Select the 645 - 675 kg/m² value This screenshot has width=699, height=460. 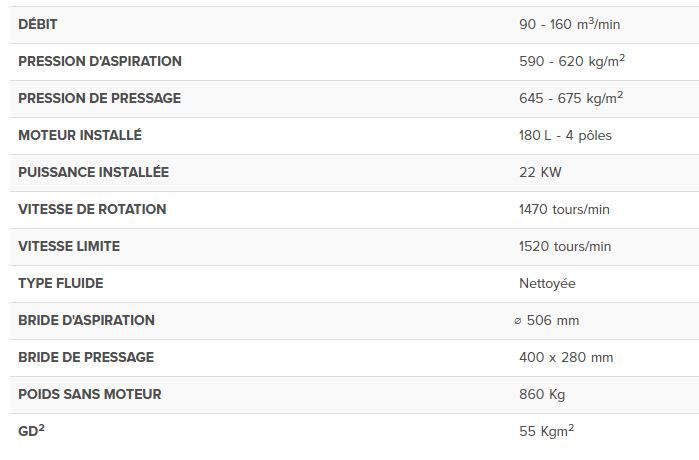570,98
